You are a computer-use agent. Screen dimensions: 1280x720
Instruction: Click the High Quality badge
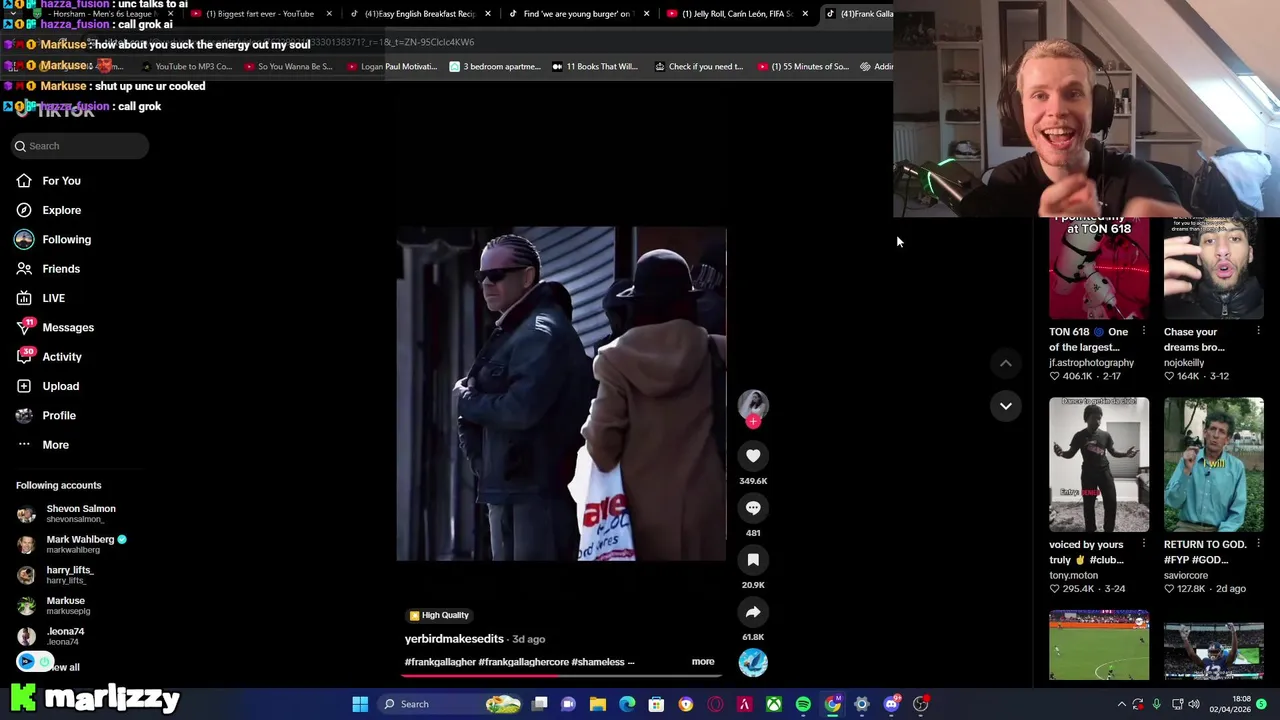(439, 615)
